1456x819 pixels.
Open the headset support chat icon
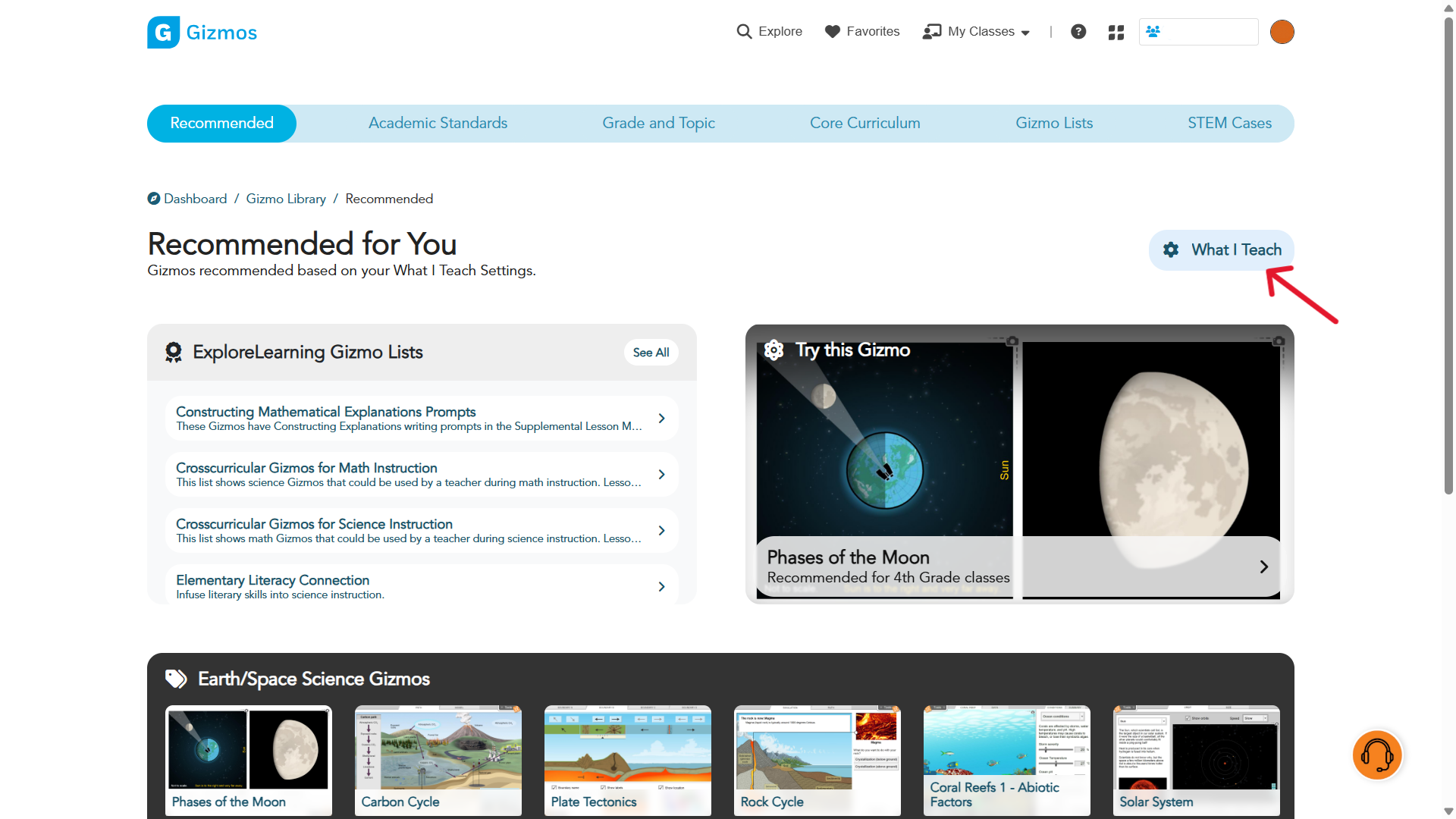(1376, 755)
